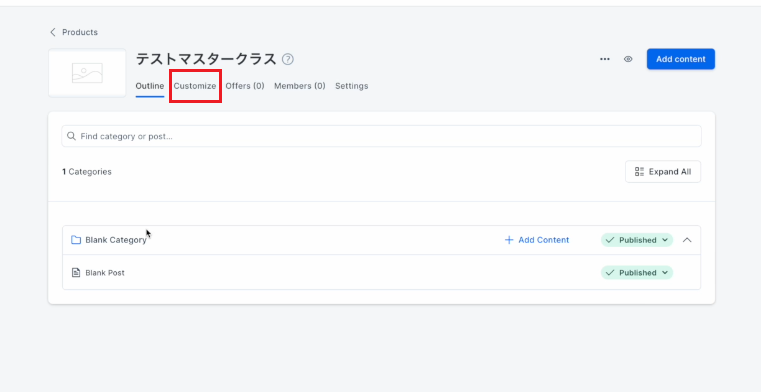Open the three-dots more options menu
Image resolution: width=761 pixels, height=392 pixels.
605,59
